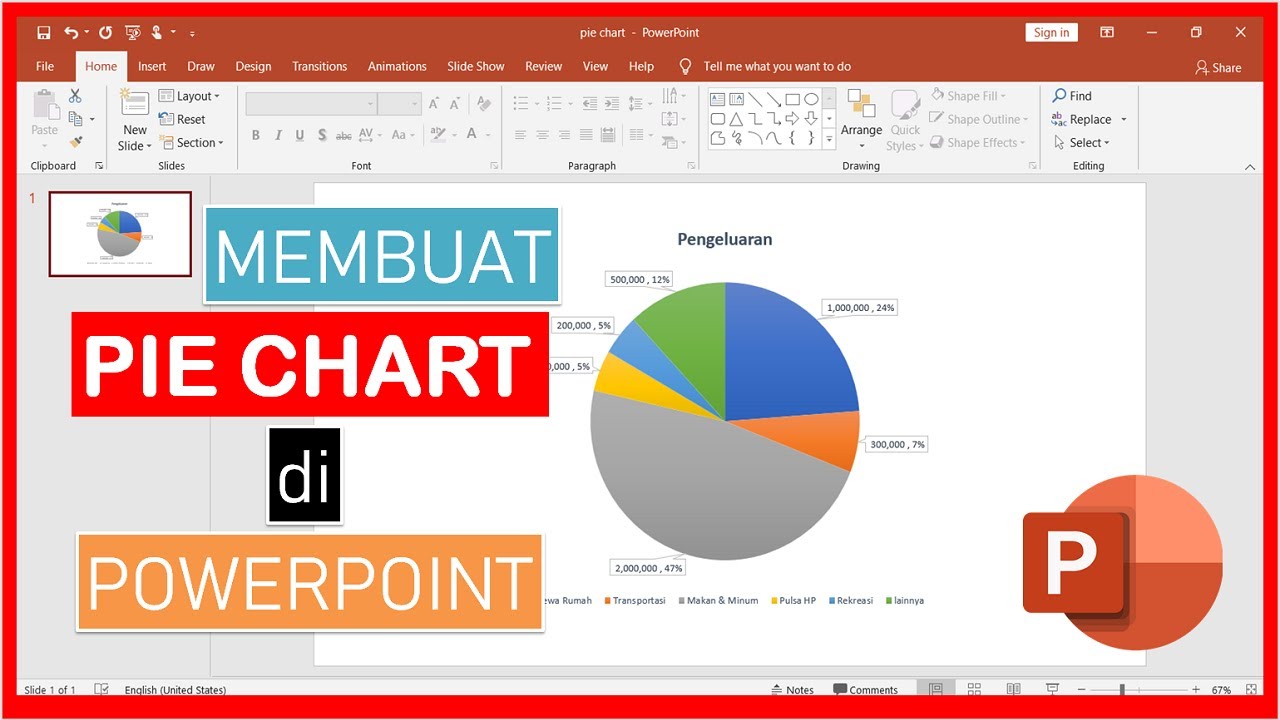Click Zoom In plus button
1280x720 pixels.
point(1196,690)
